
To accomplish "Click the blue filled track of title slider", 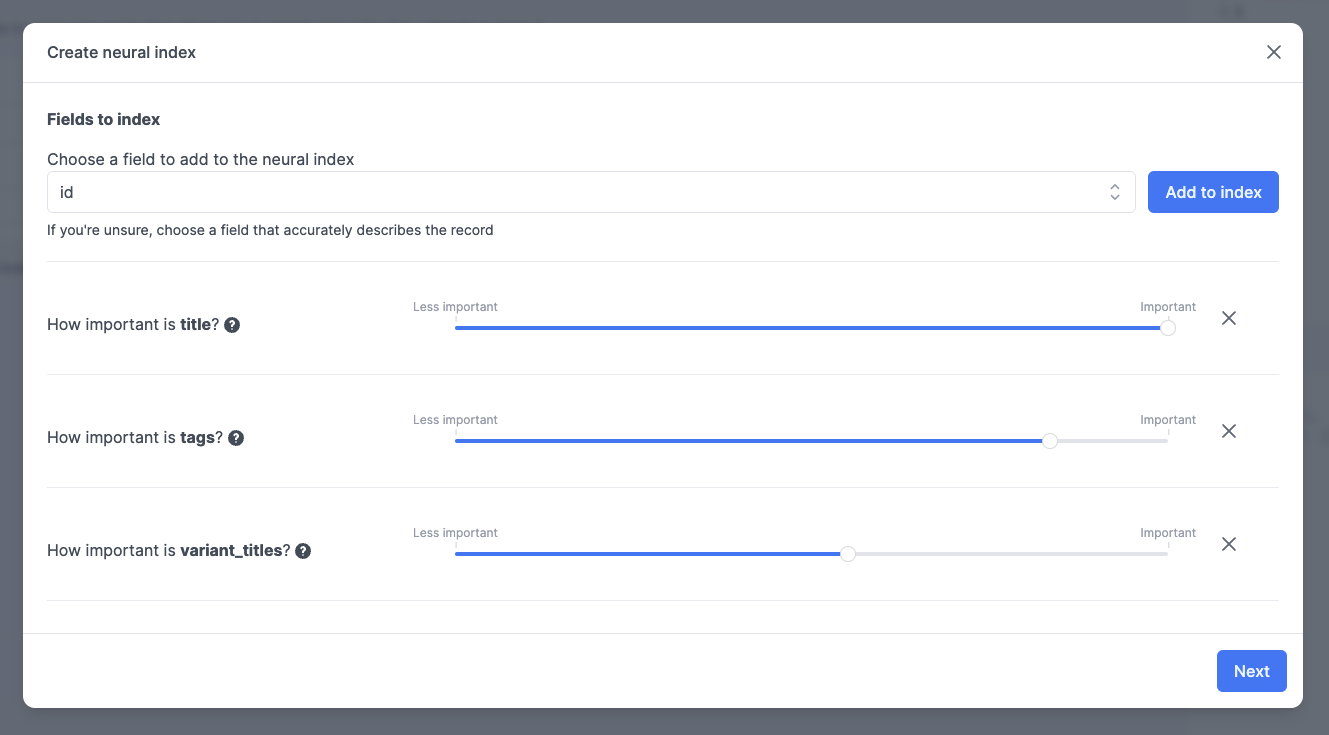I will tap(800, 328).
